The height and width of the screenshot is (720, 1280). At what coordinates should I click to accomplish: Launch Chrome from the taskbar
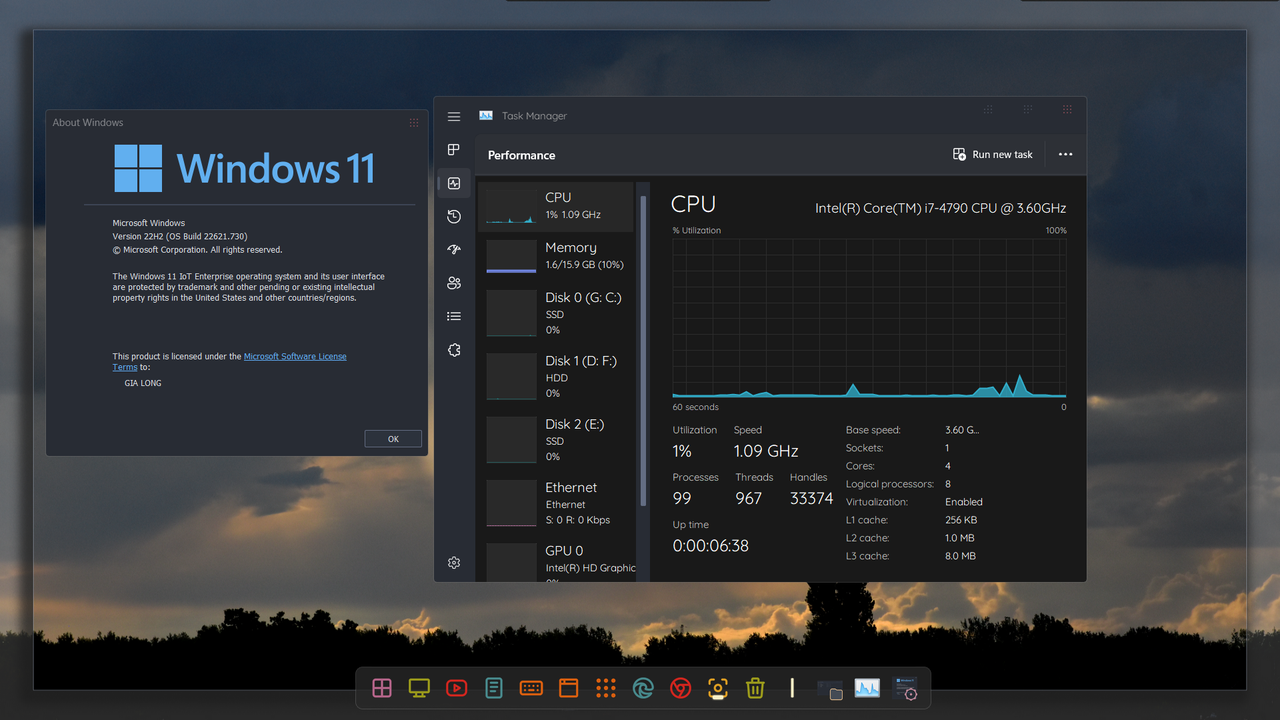pyautogui.click(x=680, y=688)
